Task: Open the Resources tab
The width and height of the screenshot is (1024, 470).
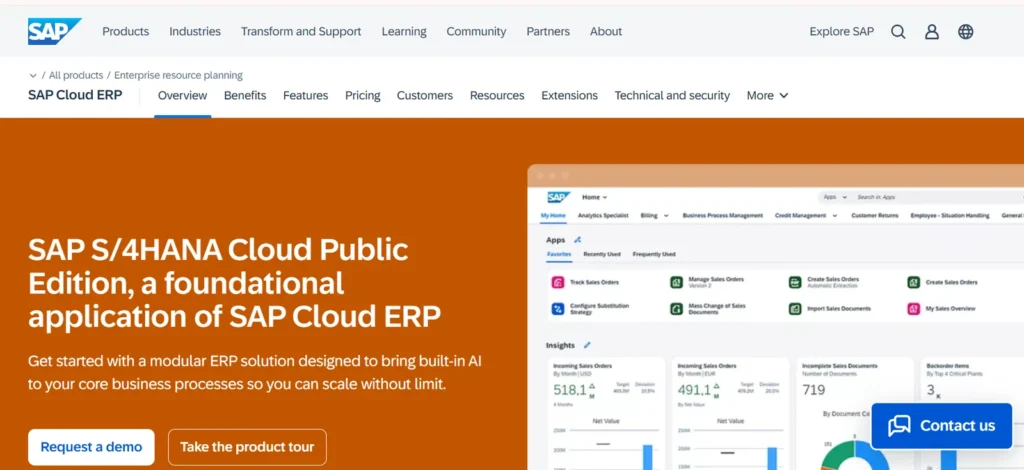Action: (x=497, y=95)
